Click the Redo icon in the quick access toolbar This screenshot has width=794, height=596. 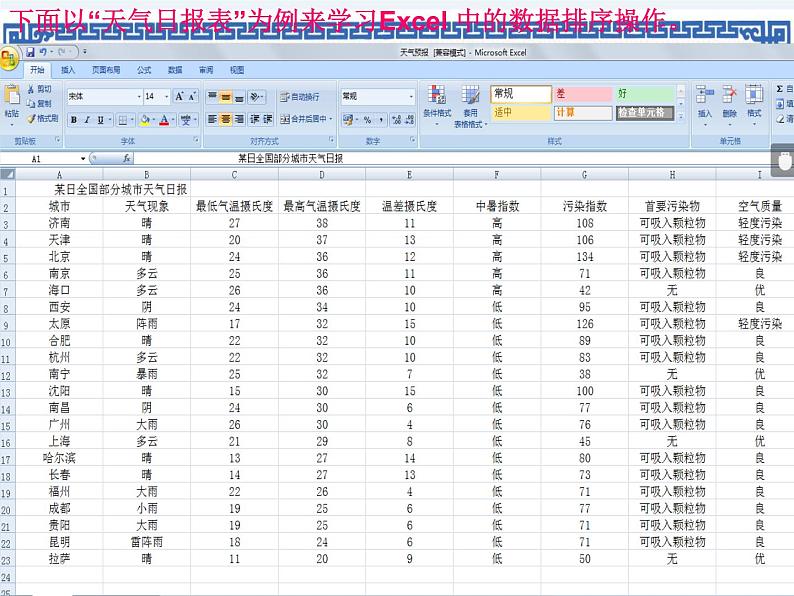tap(62, 52)
